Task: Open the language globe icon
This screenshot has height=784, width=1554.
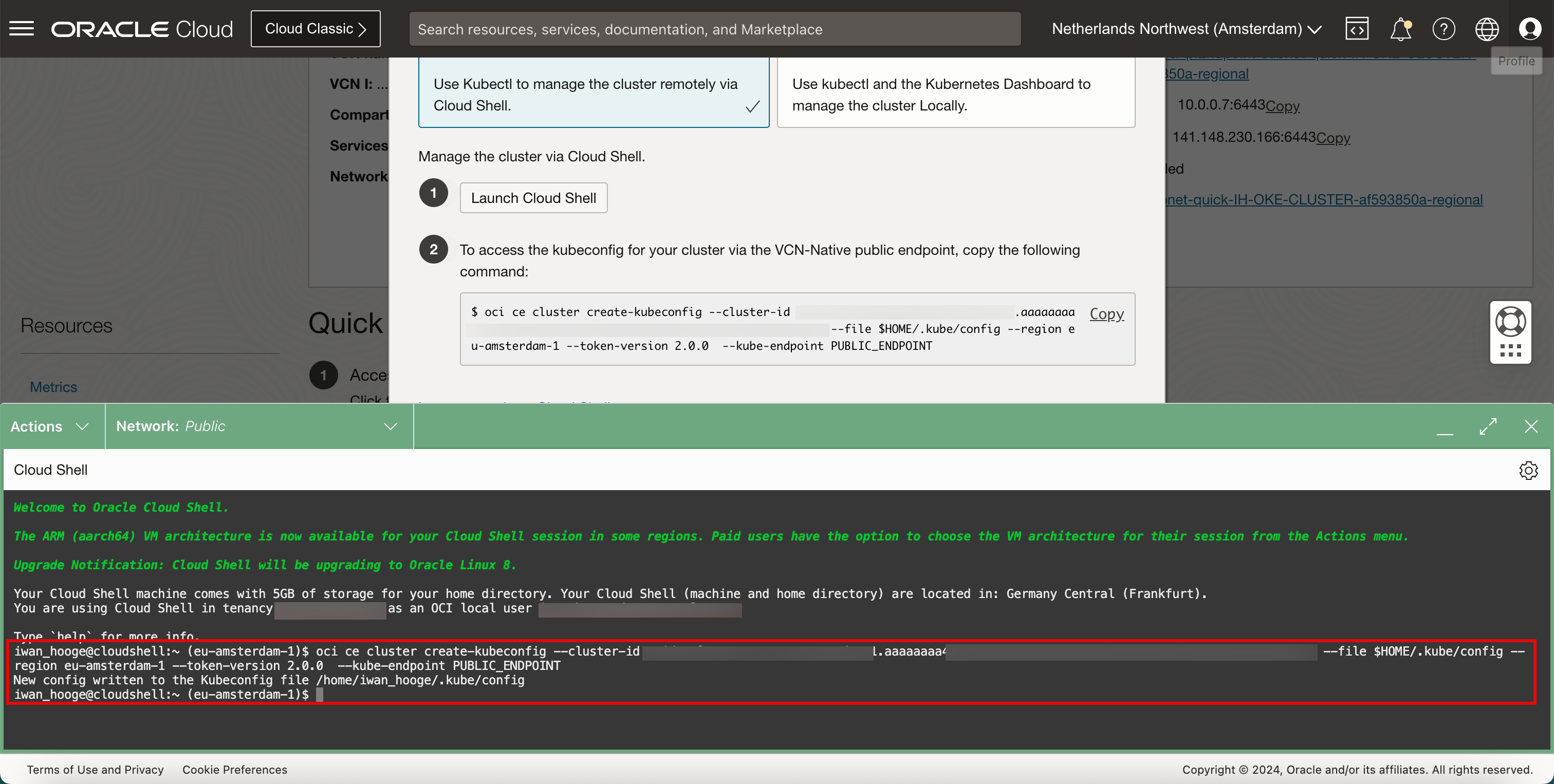Action: (1487, 28)
